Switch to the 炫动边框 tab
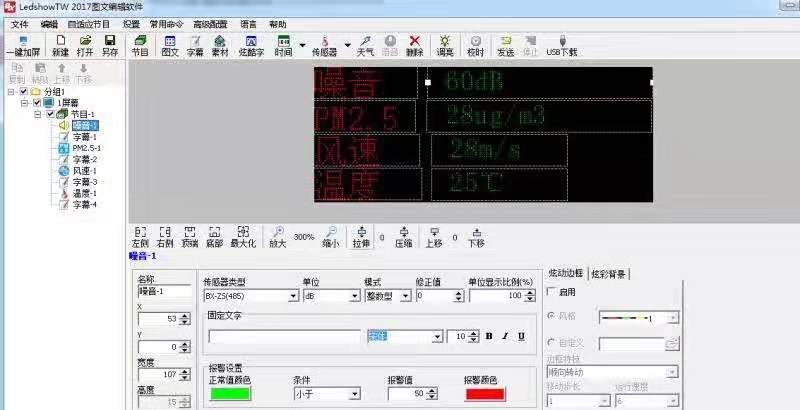This screenshot has height=410, width=800. [x=565, y=273]
